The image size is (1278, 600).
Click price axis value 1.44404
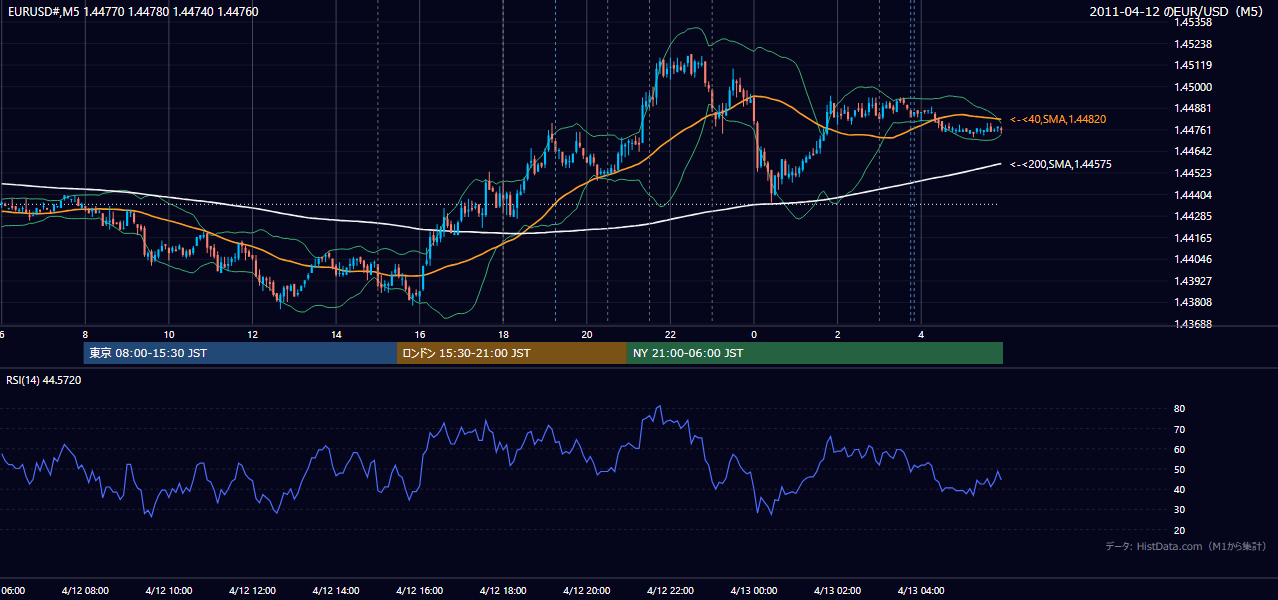tap(1193, 195)
